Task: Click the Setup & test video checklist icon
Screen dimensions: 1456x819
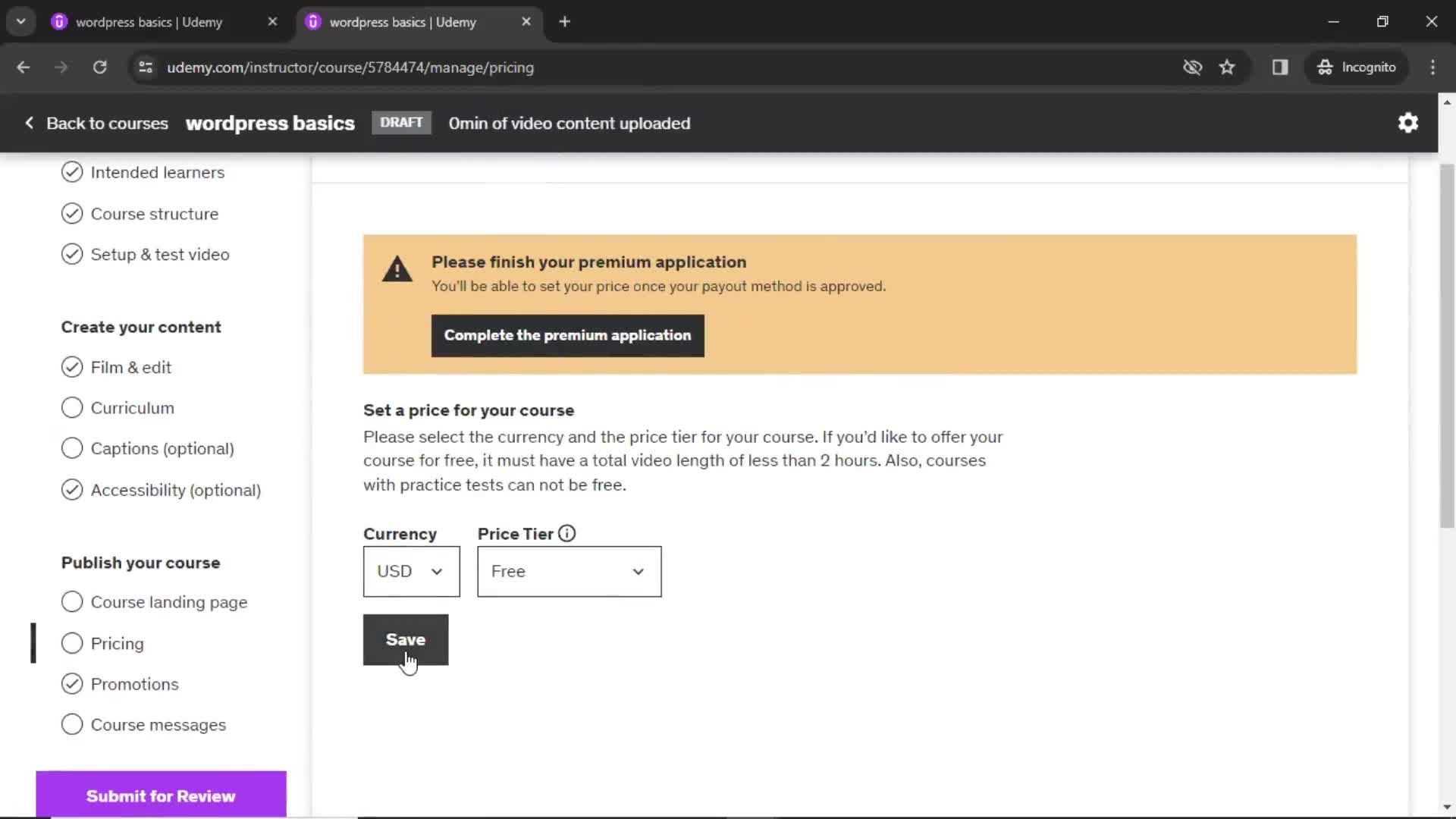Action: (x=71, y=254)
